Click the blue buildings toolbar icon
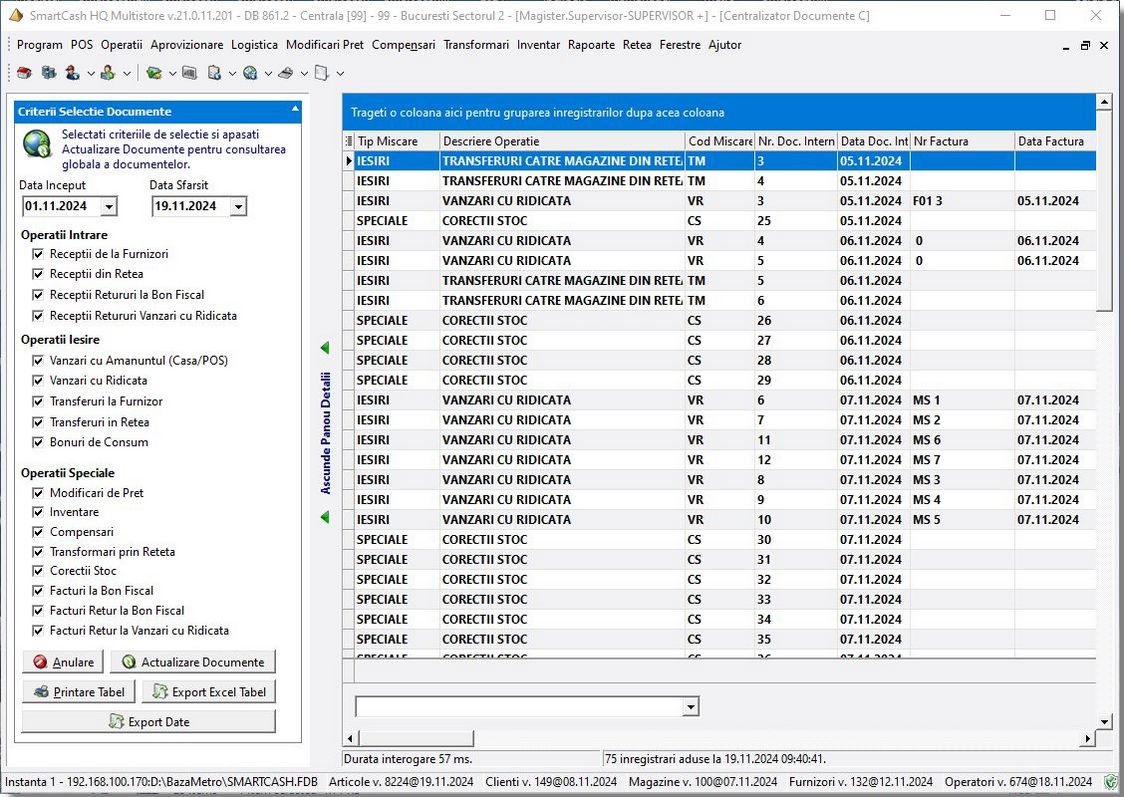Image resolution: width=1124 pixels, height=797 pixels. coord(49,73)
